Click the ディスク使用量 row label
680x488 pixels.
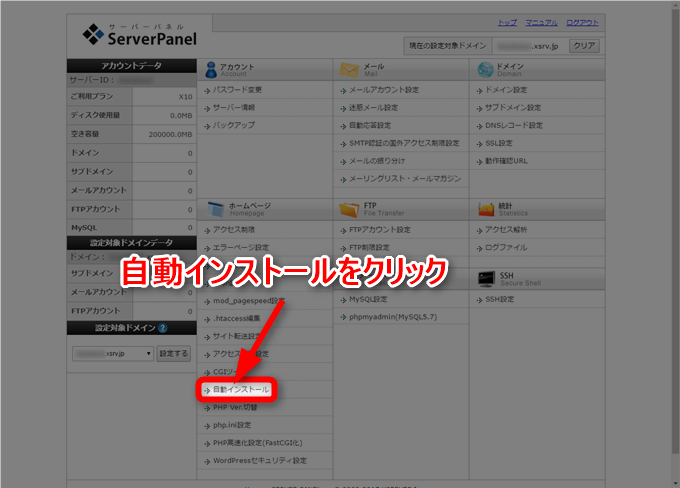point(95,115)
